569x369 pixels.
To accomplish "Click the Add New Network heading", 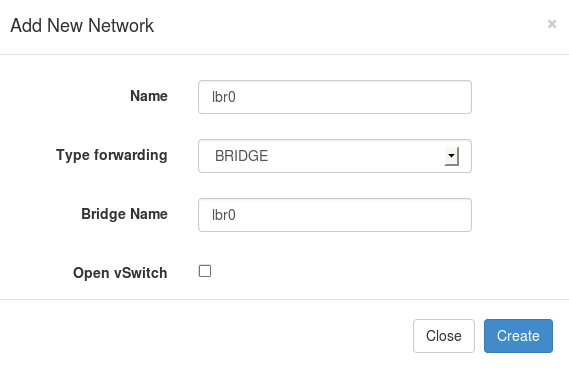I will (82, 26).
